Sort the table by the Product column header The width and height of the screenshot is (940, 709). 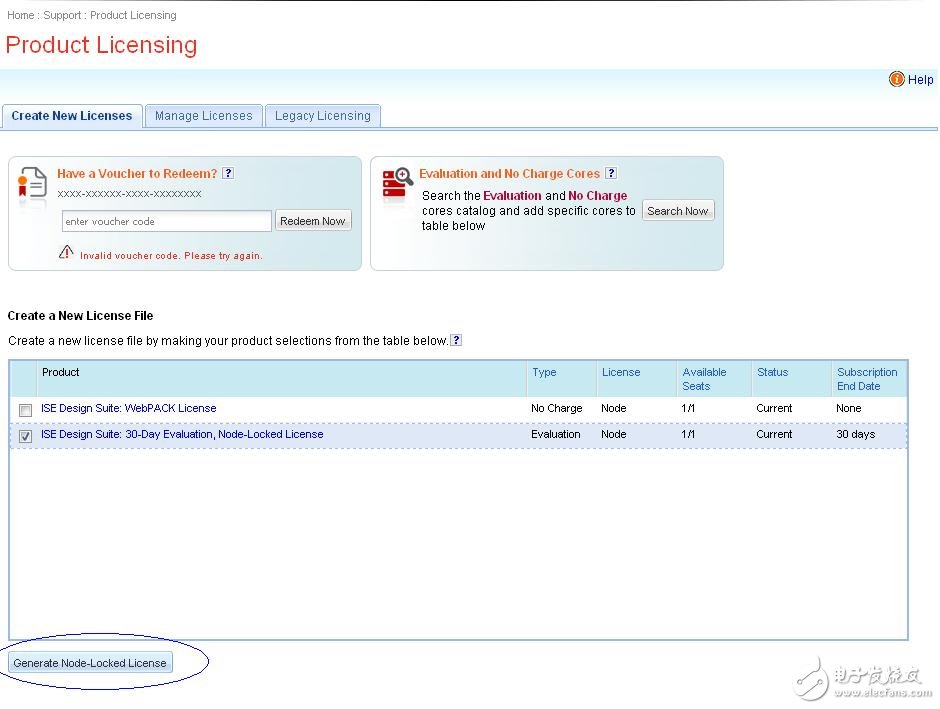[60, 372]
